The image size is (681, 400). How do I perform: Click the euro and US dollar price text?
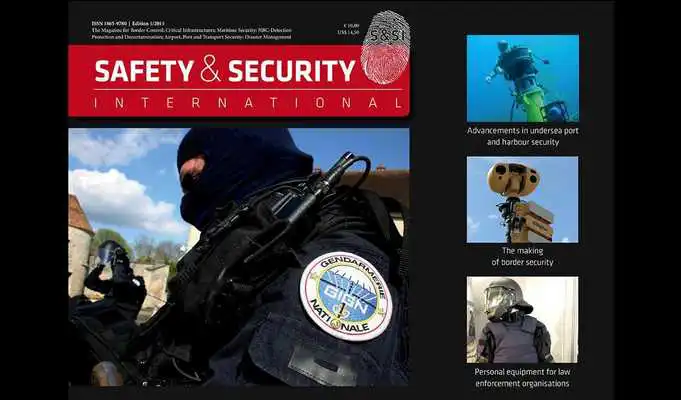point(348,29)
